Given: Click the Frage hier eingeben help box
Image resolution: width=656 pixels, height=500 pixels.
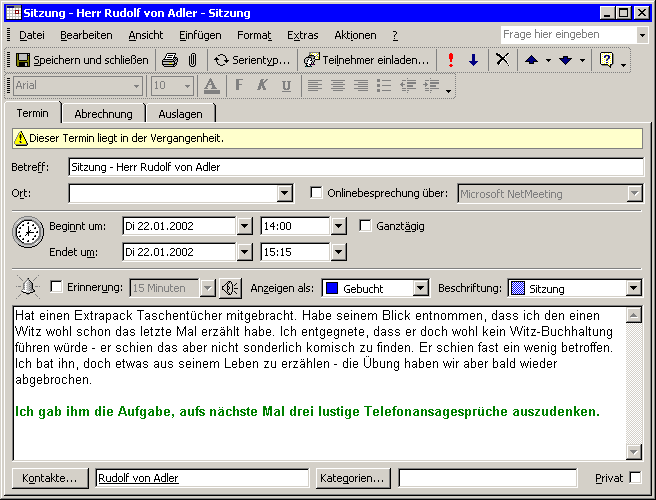Looking at the screenshot, I should coord(569,34).
